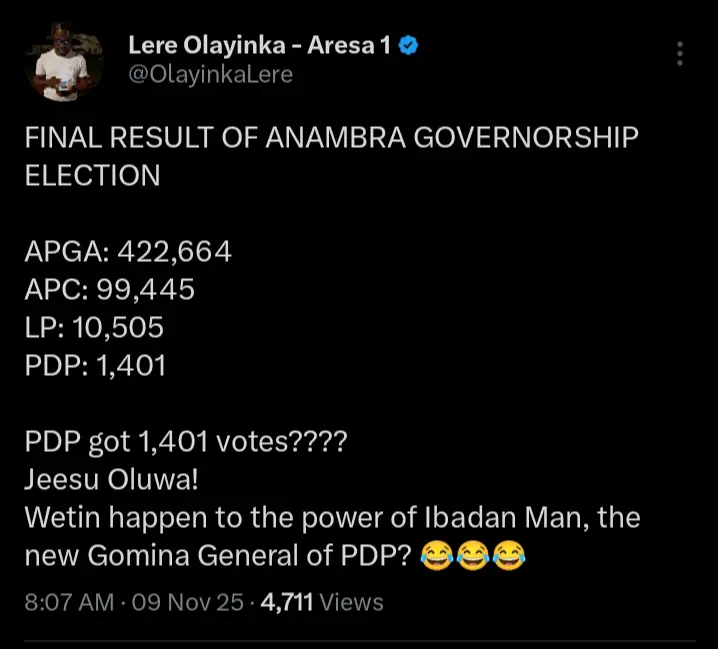Image resolution: width=718 pixels, height=649 pixels.
Task: Click the APC: 99,445 result line
Action: click(x=109, y=290)
